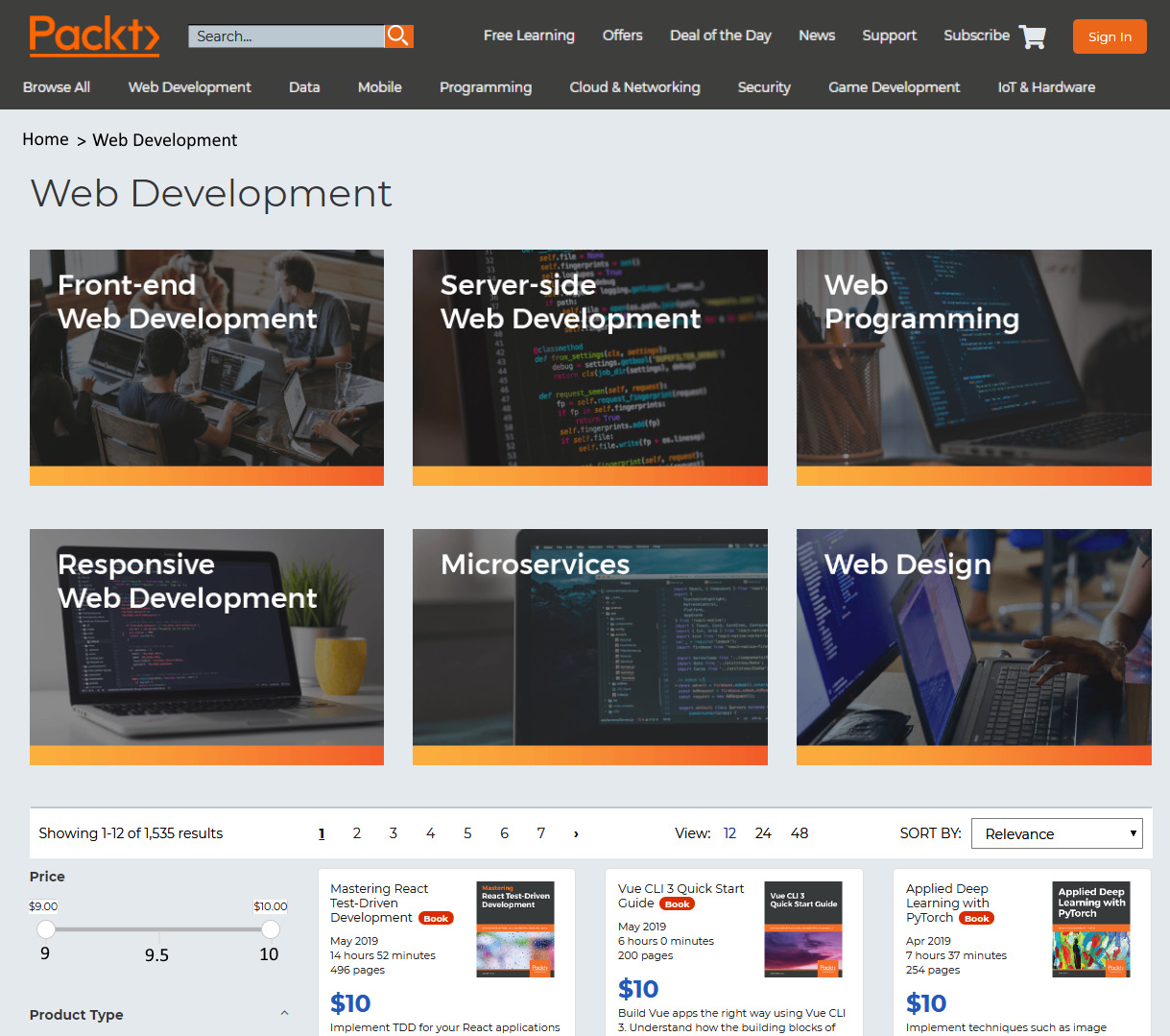
Task: Open the Cloud & Networking menu
Action: (634, 87)
